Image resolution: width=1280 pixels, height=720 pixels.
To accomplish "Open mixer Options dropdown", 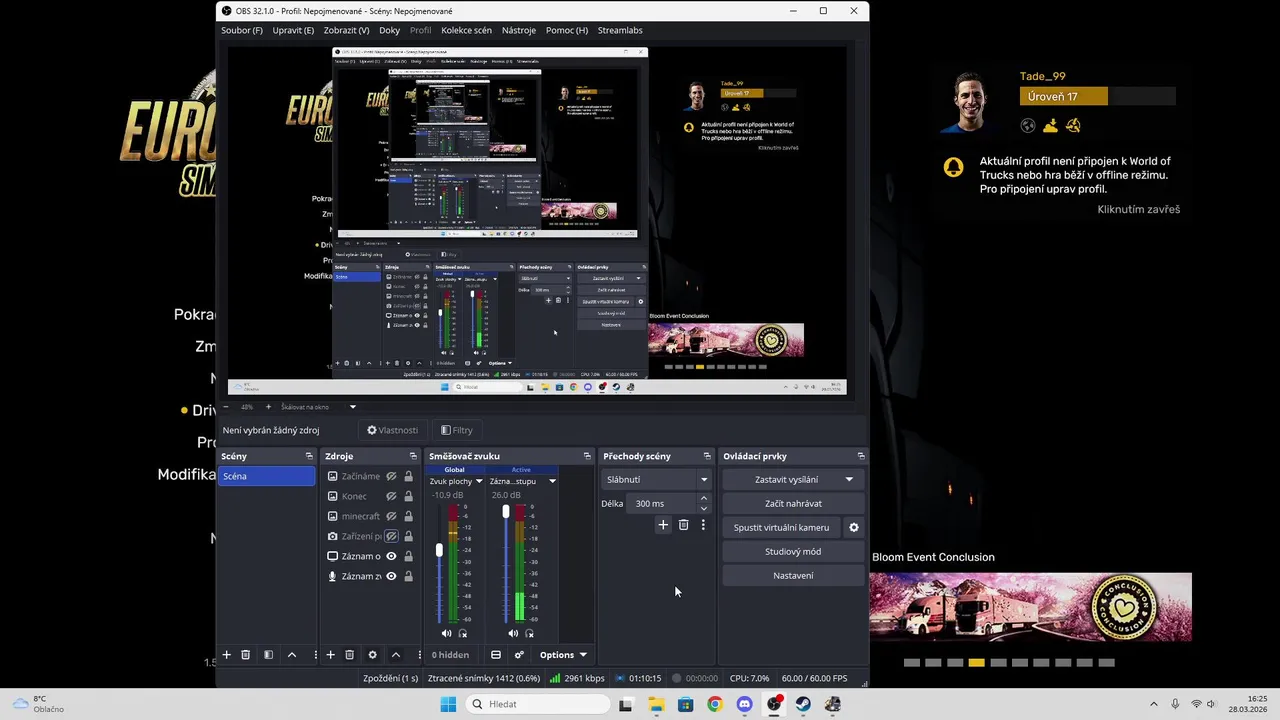I will (x=563, y=655).
